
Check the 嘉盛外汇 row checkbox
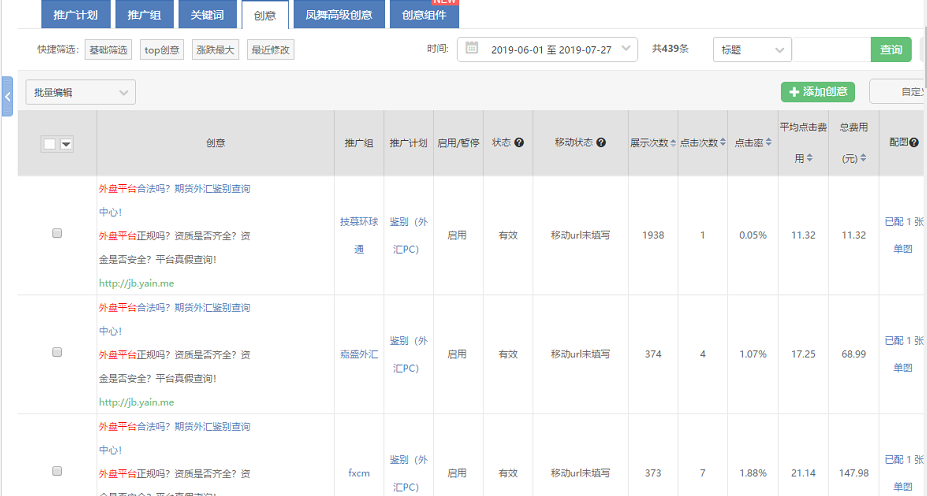pos(57,352)
